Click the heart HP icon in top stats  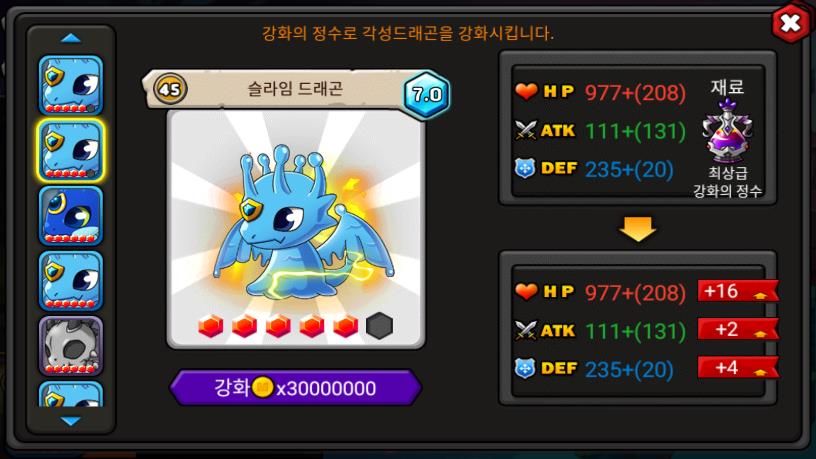[526, 92]
